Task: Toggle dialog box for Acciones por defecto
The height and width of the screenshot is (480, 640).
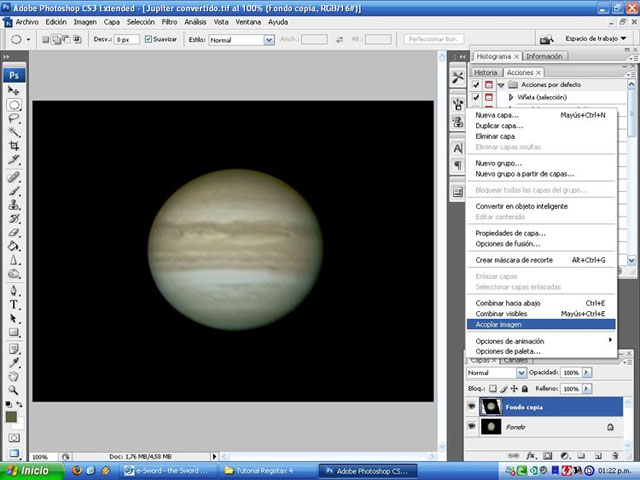Action: (489, 85)
